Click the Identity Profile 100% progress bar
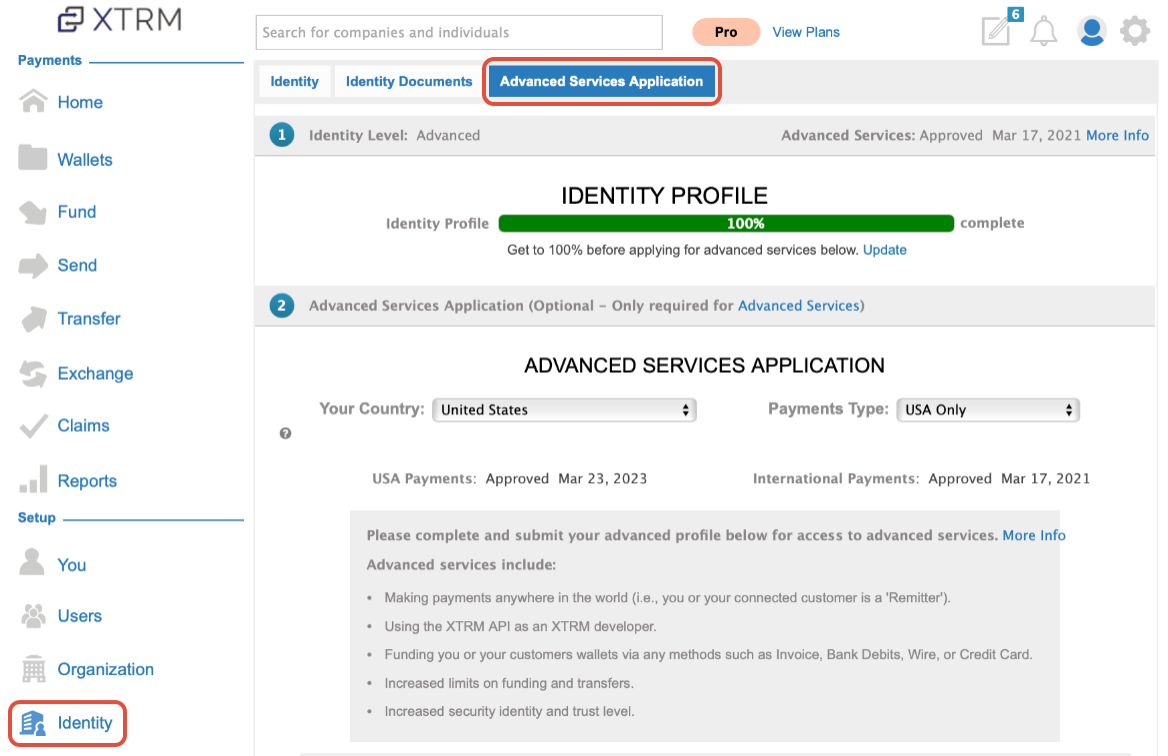 pos(726,223)
